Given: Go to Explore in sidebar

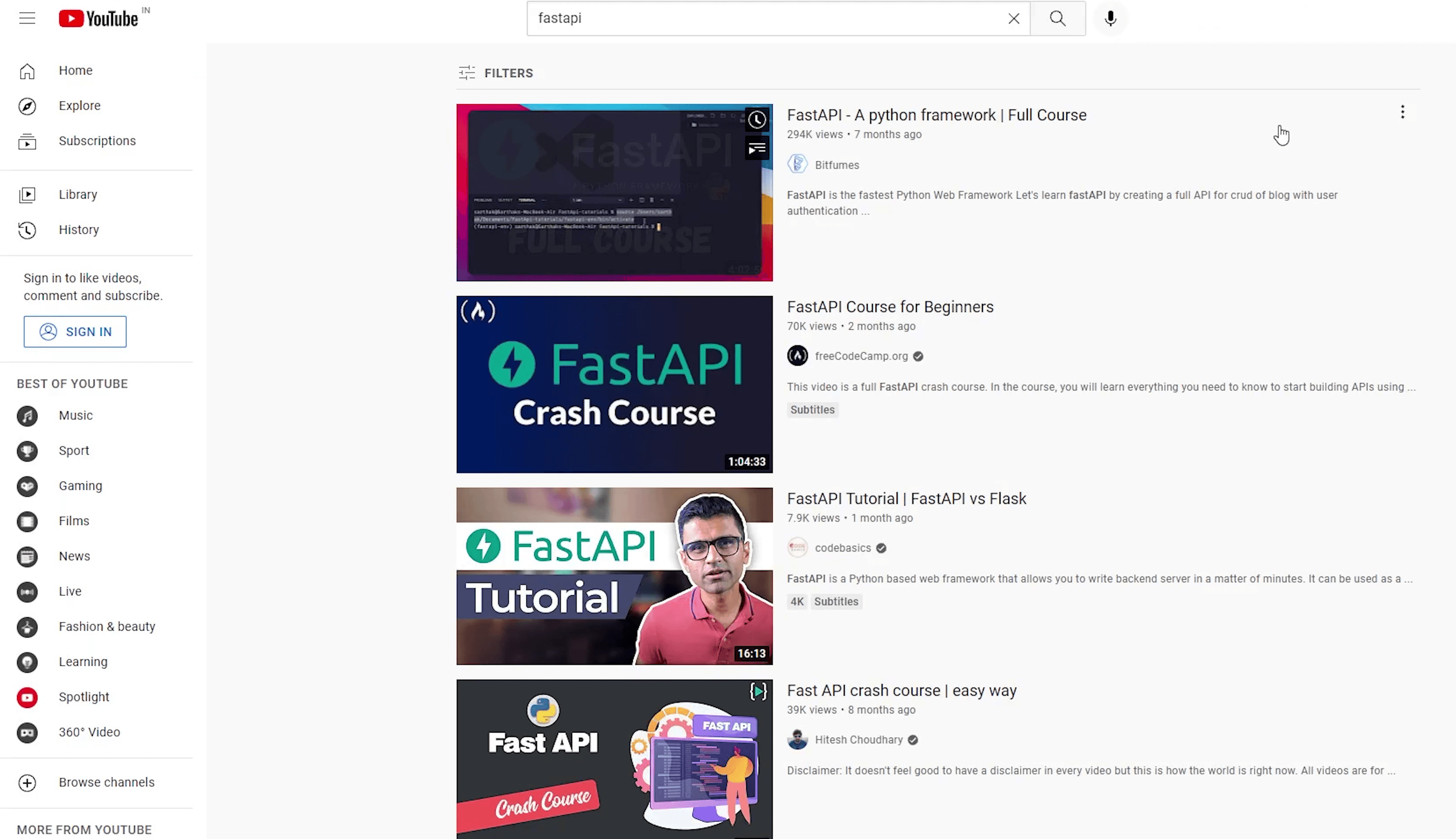Looking at the screenshot, I should pyautogui.click(x=80, y=106).
